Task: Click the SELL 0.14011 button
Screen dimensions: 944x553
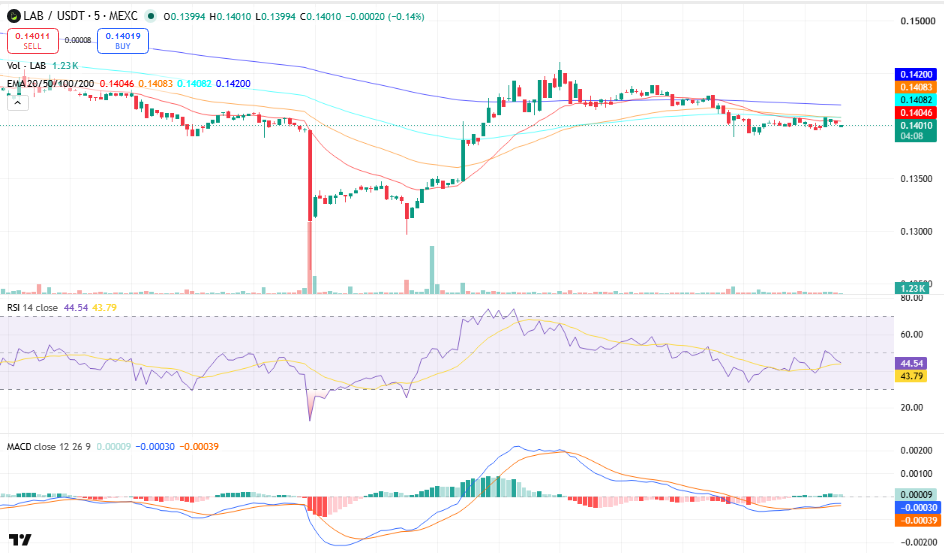Action: click(33, 41)
